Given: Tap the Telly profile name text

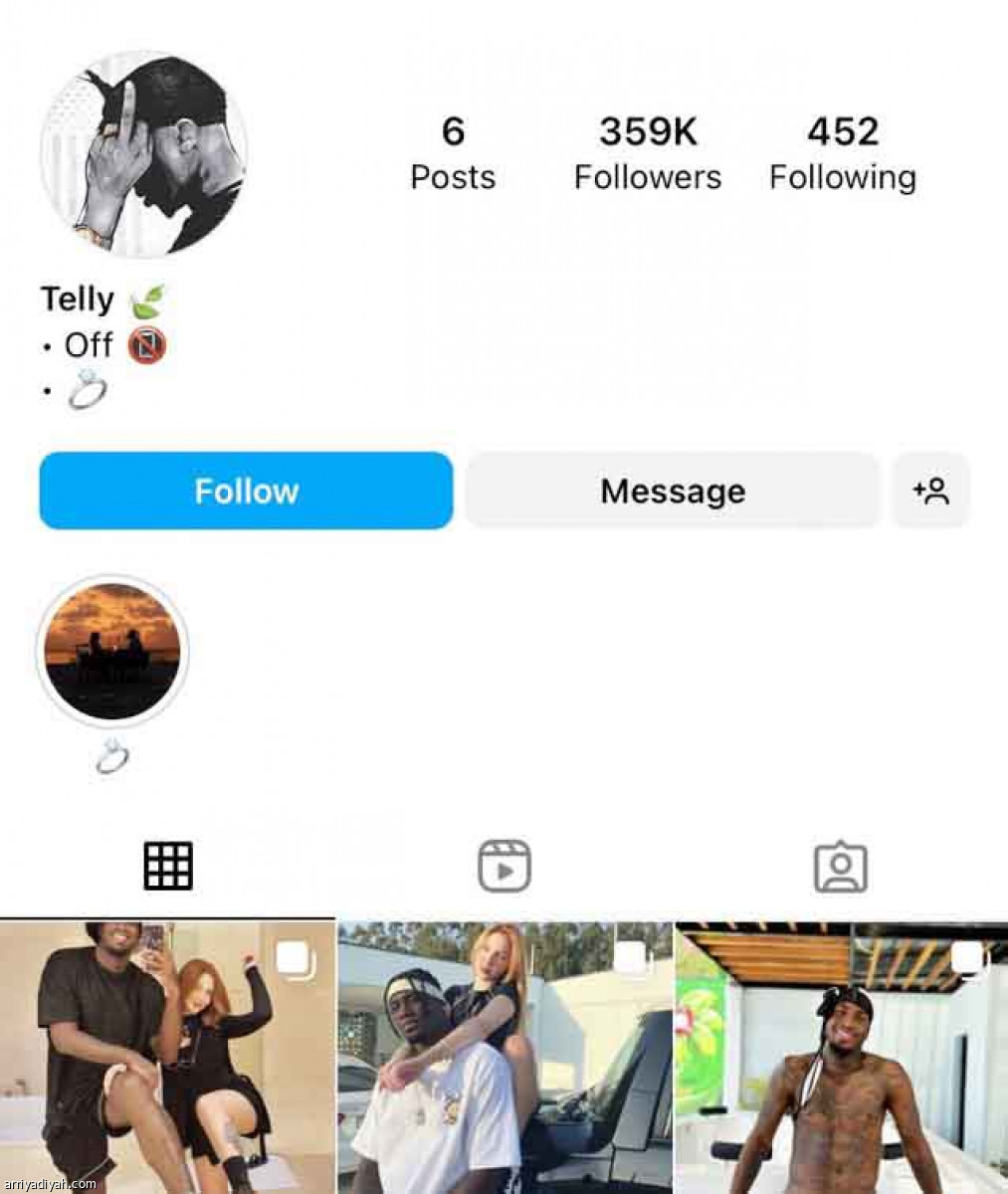Looking at the screenshot, I should (x=77, y=298).
